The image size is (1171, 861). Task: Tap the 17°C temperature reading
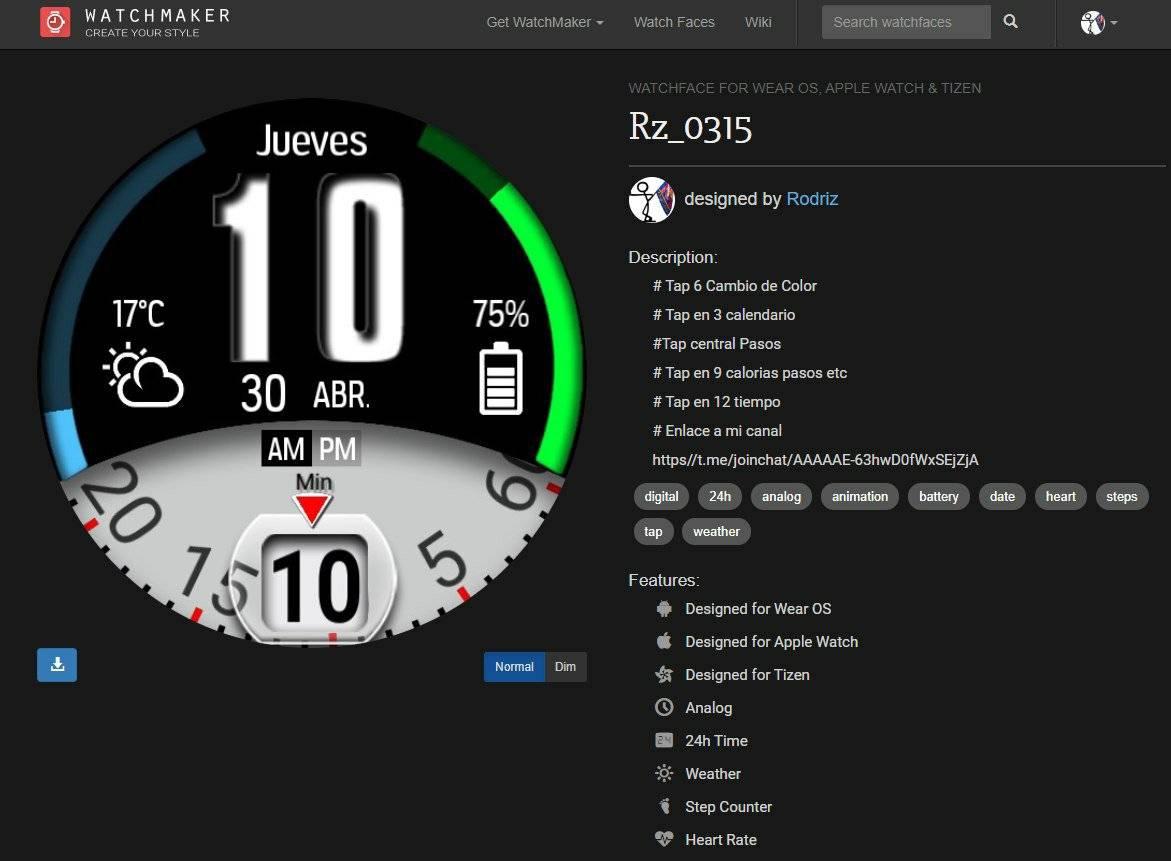tap(138, 313)
